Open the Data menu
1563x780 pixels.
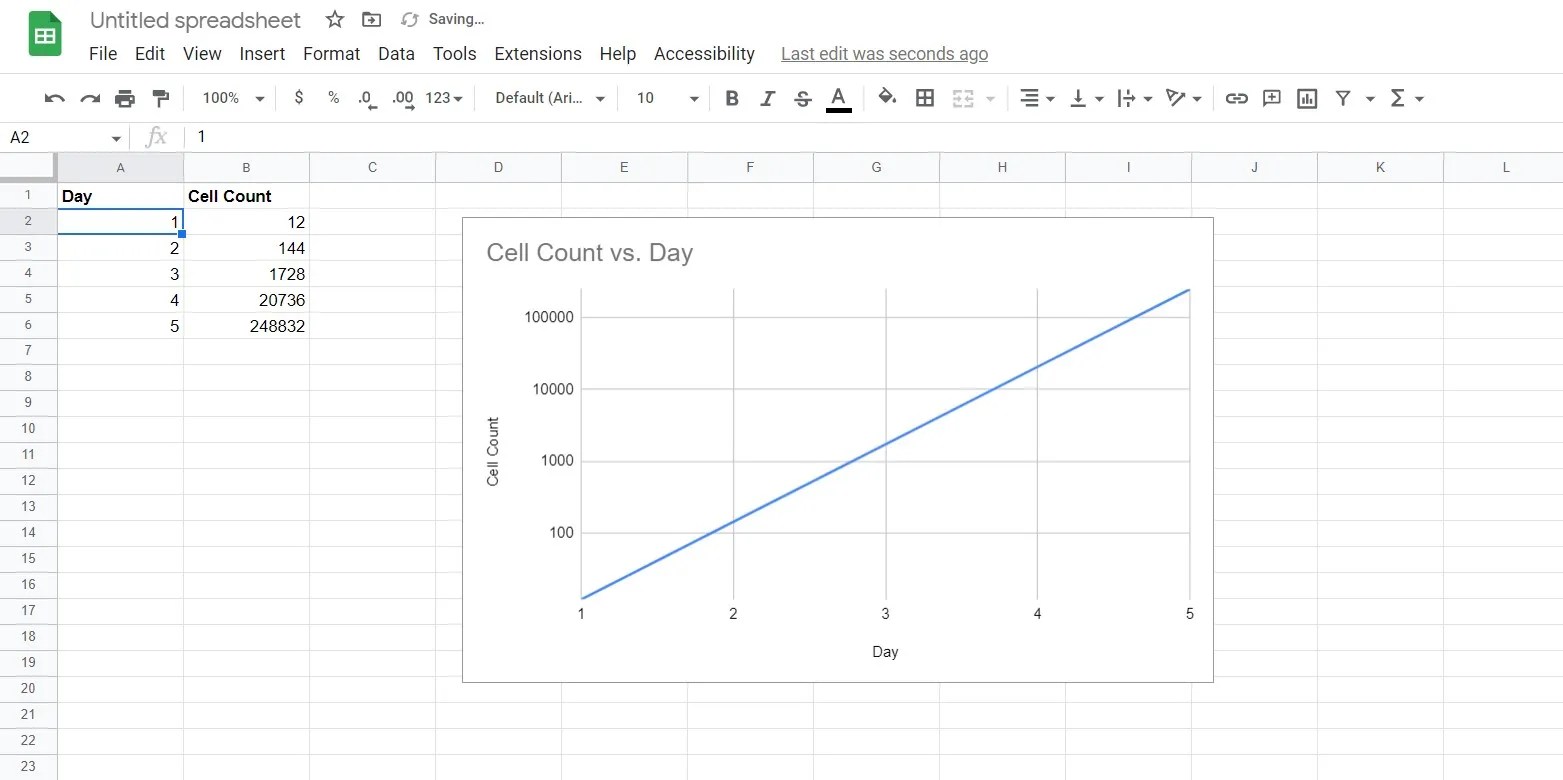click(396, 54)
